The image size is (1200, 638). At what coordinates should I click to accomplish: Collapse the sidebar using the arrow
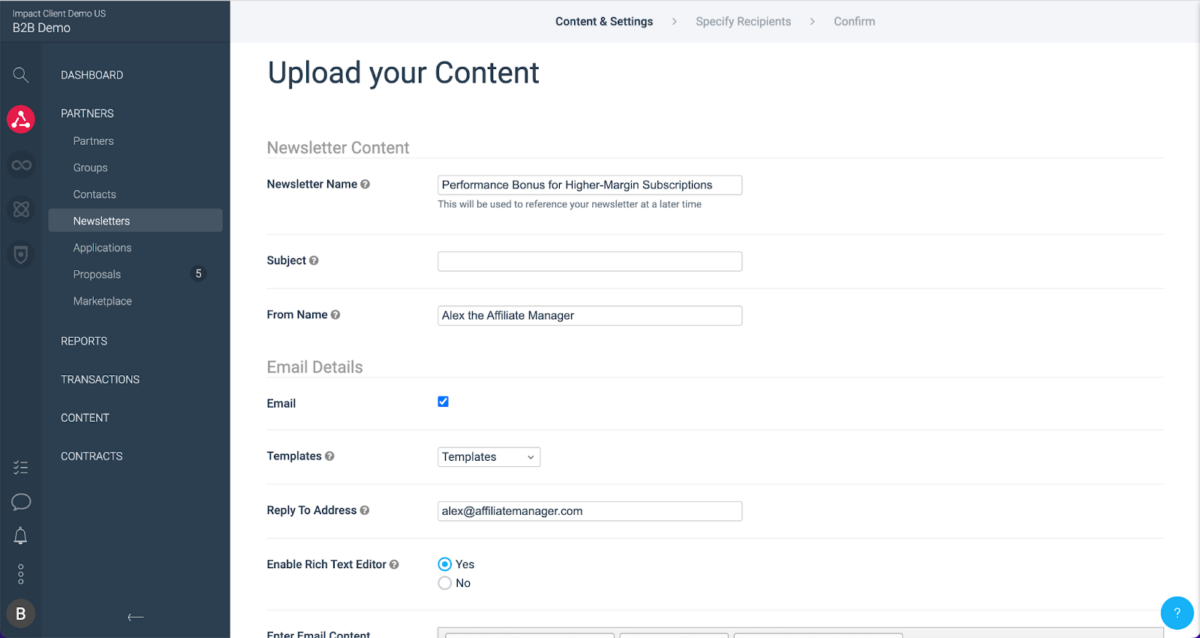135,617
